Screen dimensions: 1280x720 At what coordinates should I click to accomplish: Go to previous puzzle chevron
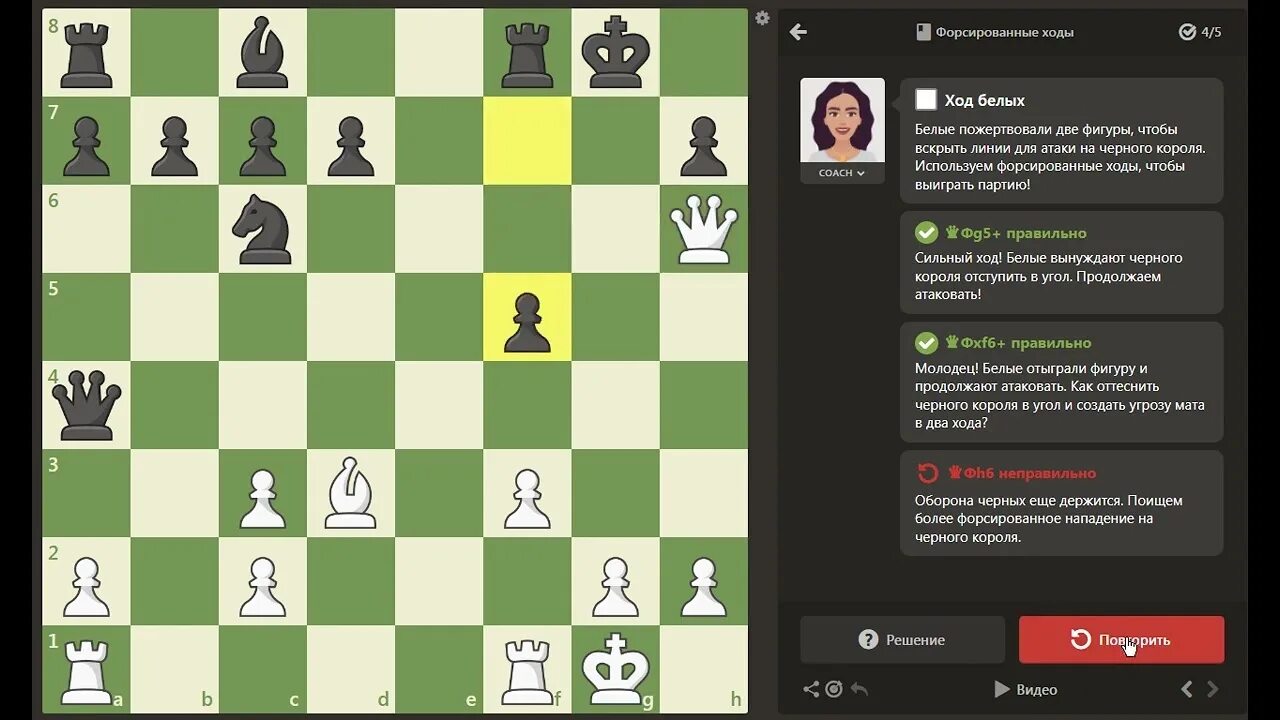click(x=1187, y=689)
